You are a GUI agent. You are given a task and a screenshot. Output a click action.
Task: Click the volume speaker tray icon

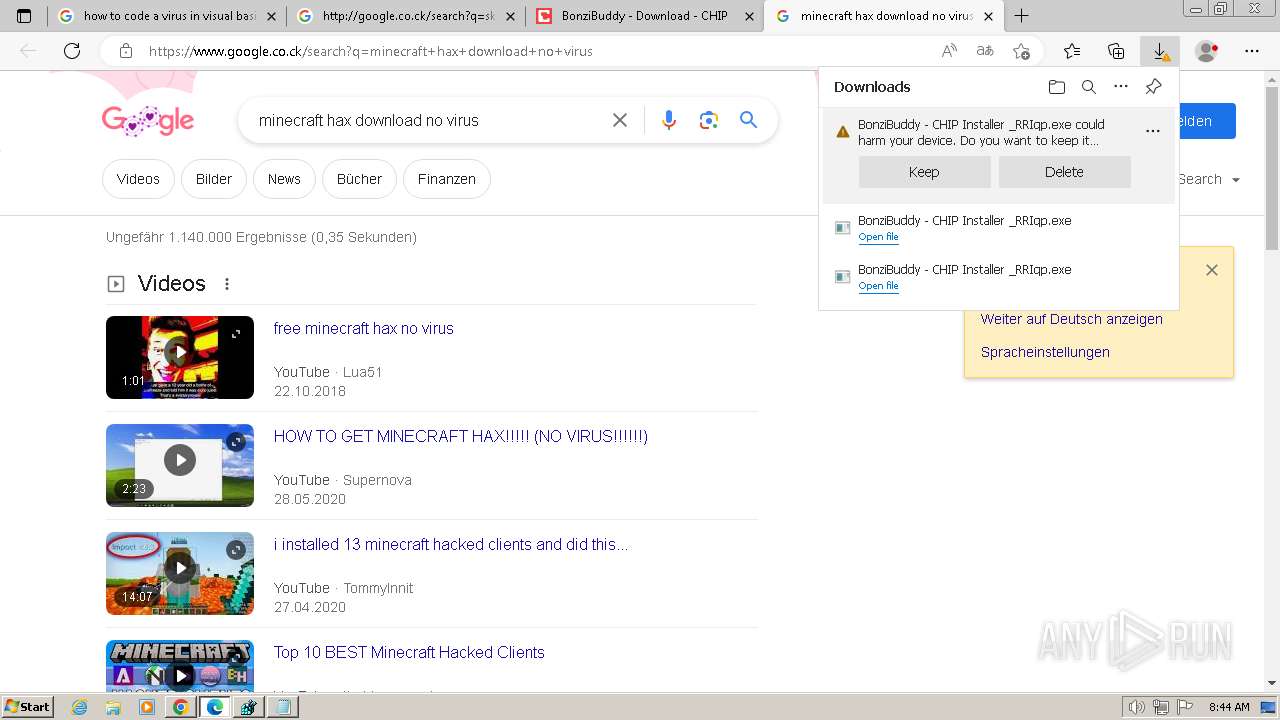(1136, 707)
